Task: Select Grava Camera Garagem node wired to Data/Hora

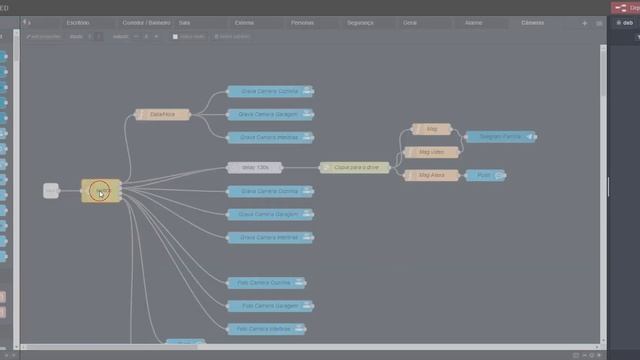Action: click(270, 114)
